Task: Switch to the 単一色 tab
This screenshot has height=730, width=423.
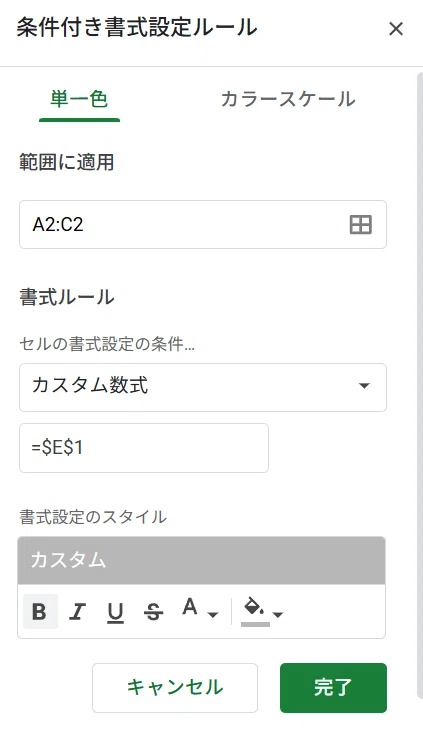Action: 80,100
